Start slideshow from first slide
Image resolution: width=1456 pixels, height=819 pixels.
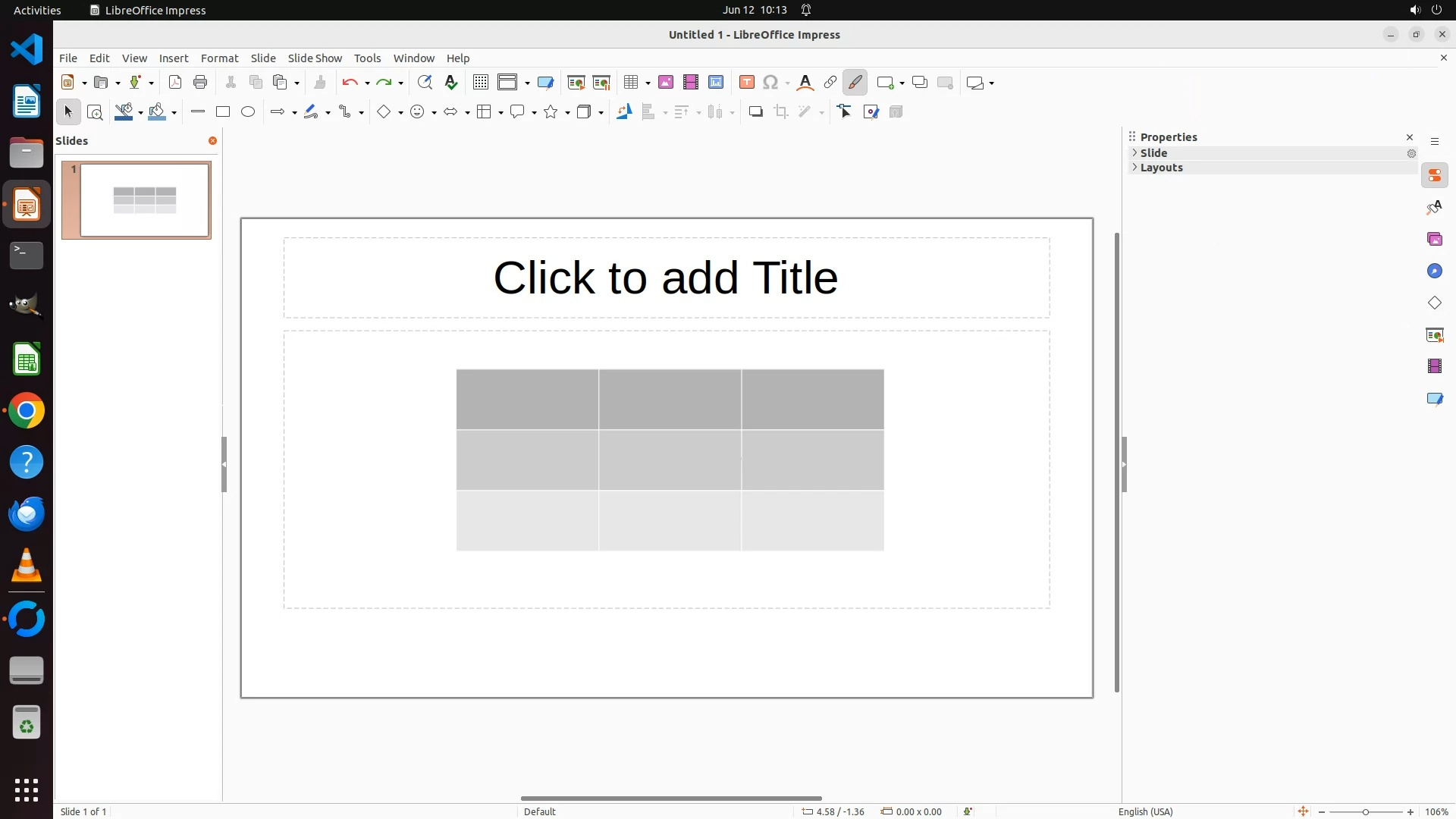coord(576,83)
